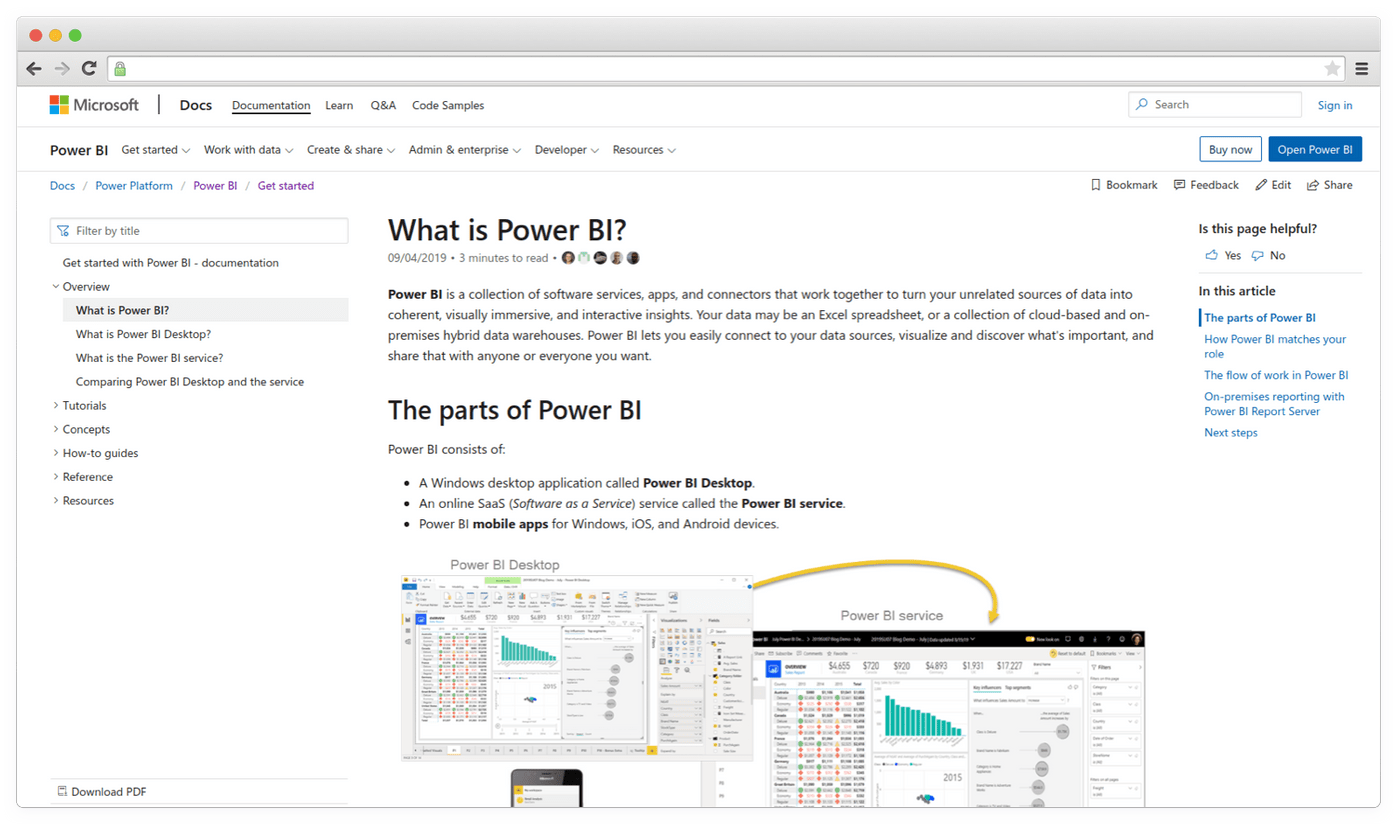Open the browser hamburger menu
This screenshot has height=831, width=1400.
1362,69
